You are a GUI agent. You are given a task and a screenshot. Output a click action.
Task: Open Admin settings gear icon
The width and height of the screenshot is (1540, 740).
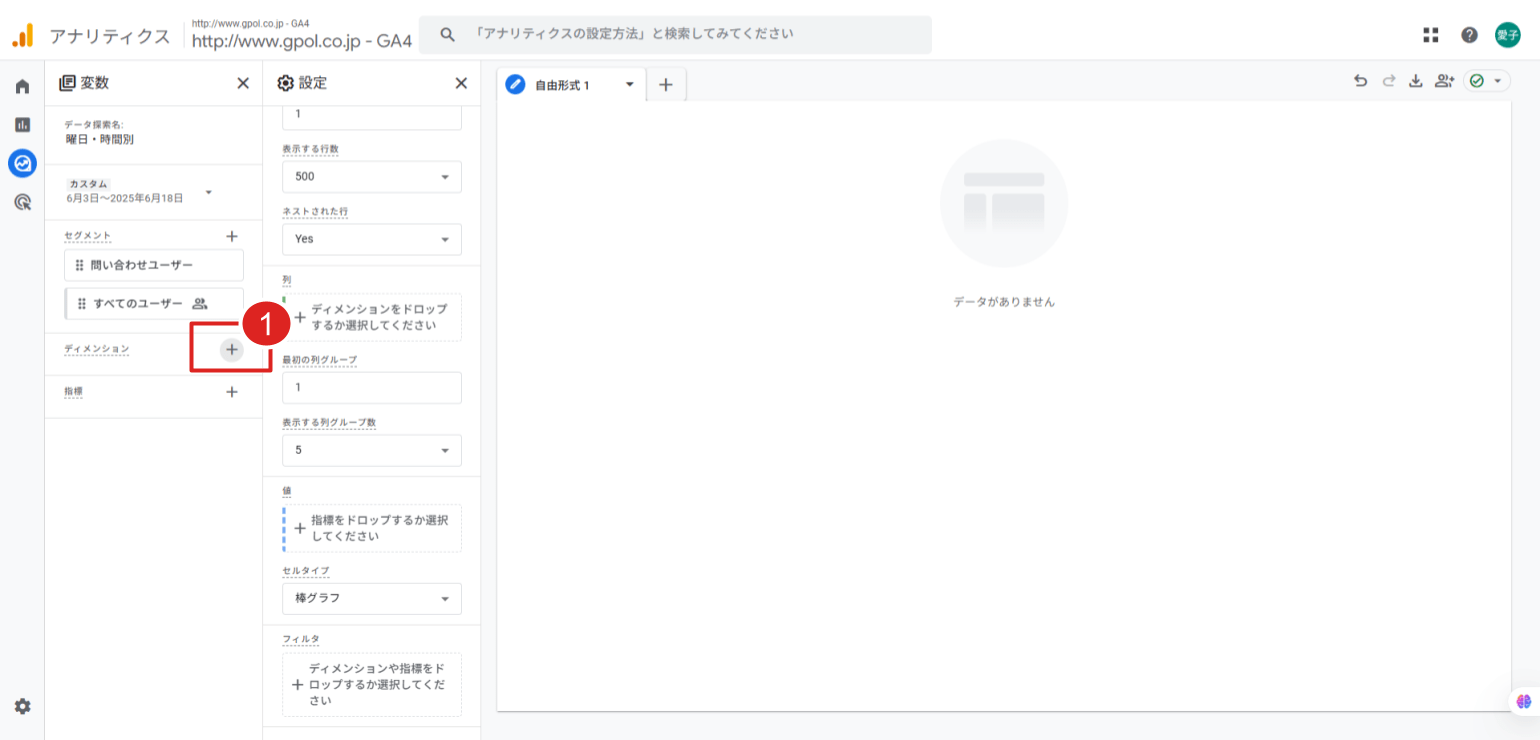click(22, 706)
